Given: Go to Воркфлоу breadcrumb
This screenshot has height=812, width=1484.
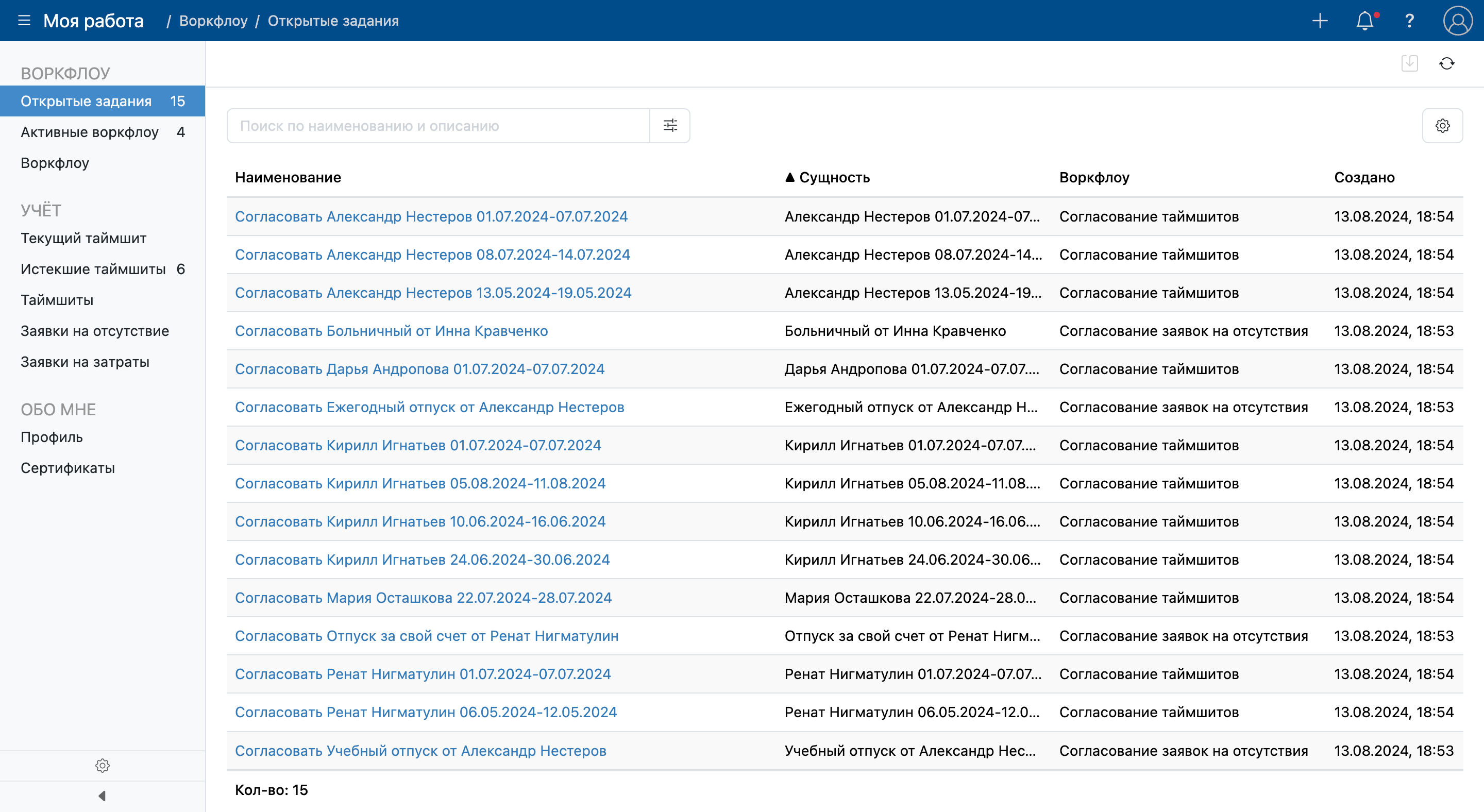Looking at the screenshot, I should coord(213,21).
